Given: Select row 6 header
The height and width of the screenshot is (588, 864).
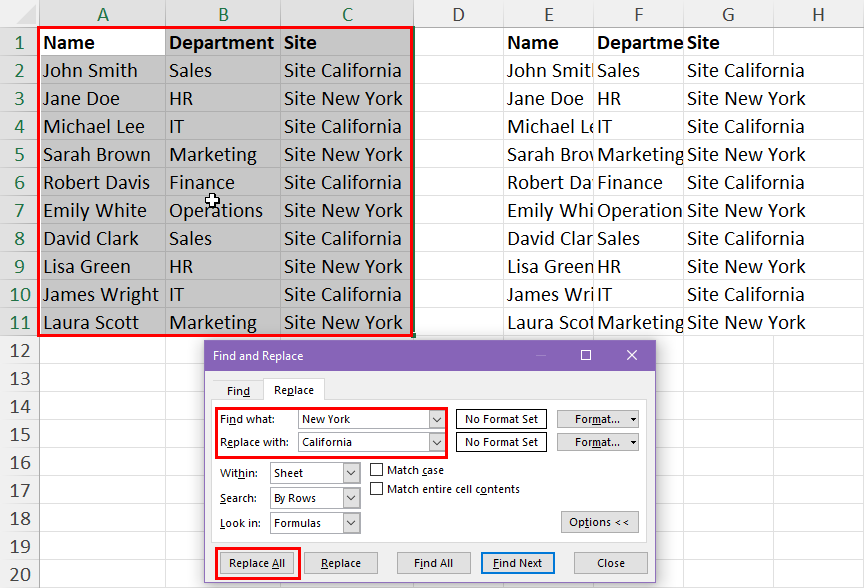Looking at the screenshot, I should click(20, 182).
